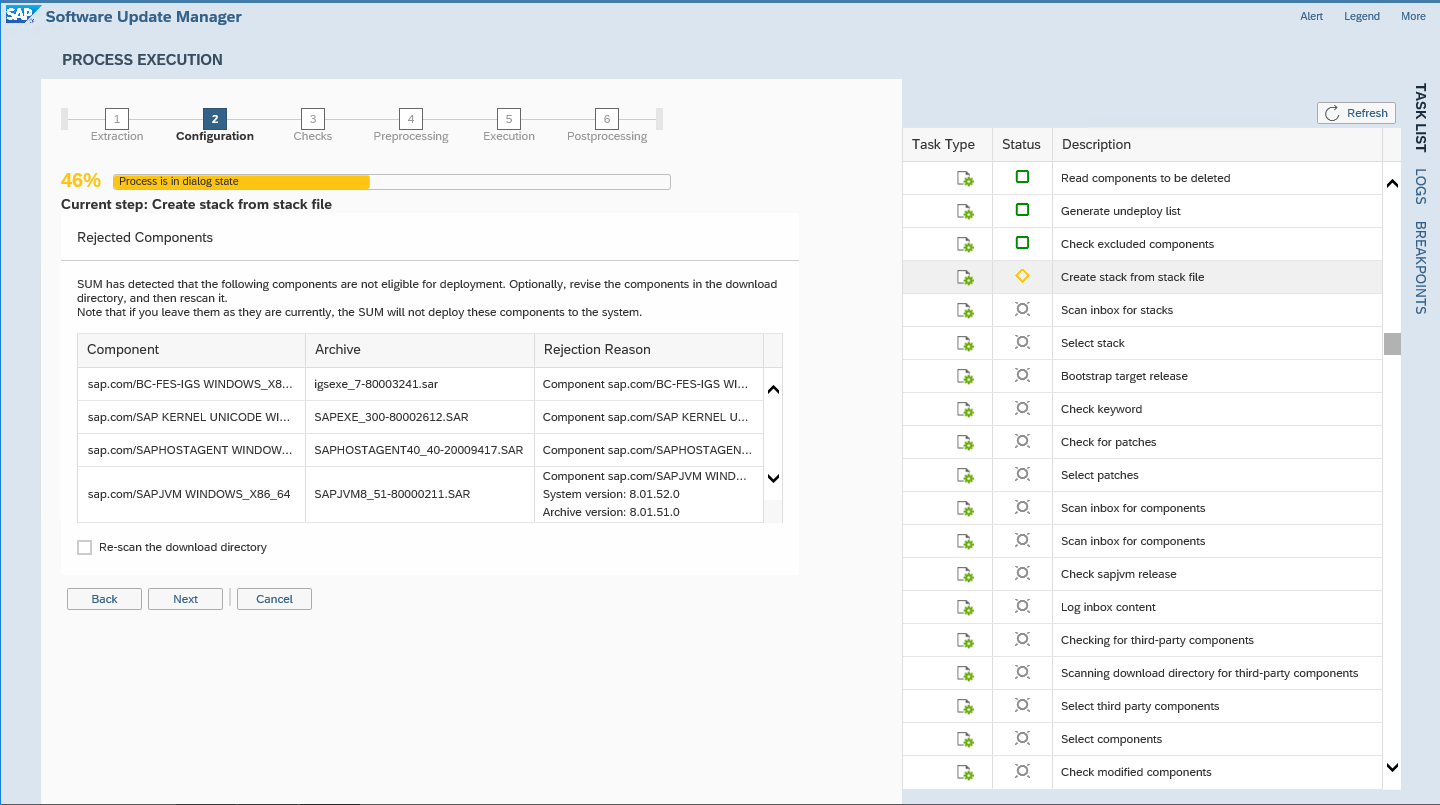Click the Rejection Reason column header
The height and width of the screenshot is (805, 1440).
649,350
